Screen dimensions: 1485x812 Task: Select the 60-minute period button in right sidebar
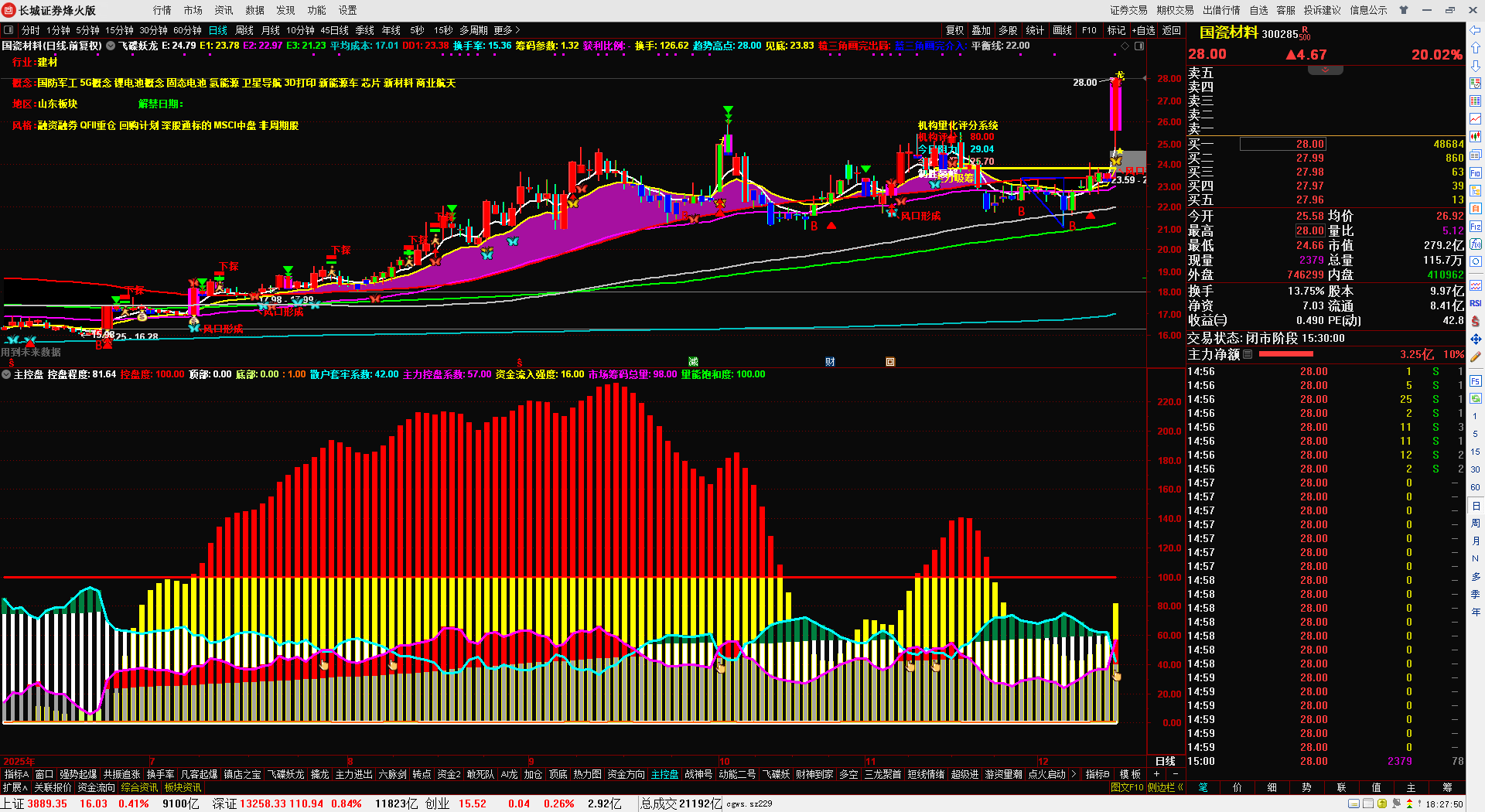pyautogui.click(x=1475, y=487)
